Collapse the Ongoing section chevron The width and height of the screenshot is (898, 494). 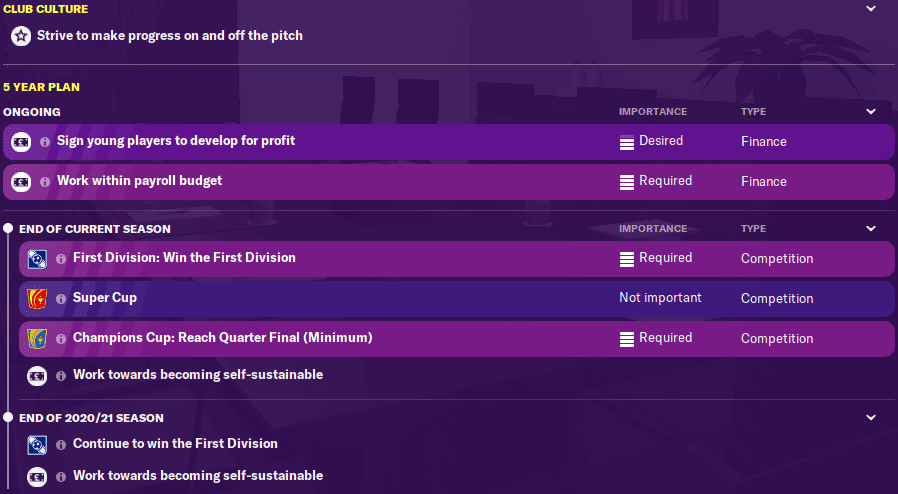[x=871, y=112]
